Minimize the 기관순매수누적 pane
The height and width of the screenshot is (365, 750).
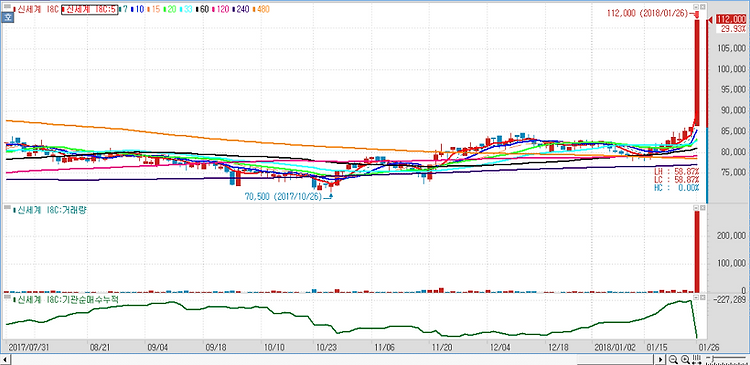coord(696,298)
